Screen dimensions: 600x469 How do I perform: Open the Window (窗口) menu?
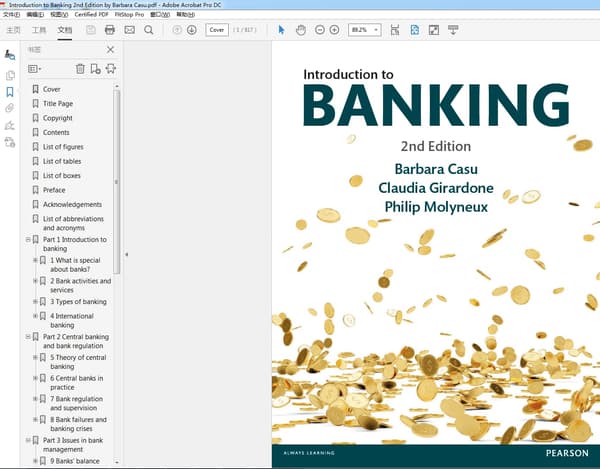[x=160, y=15]
